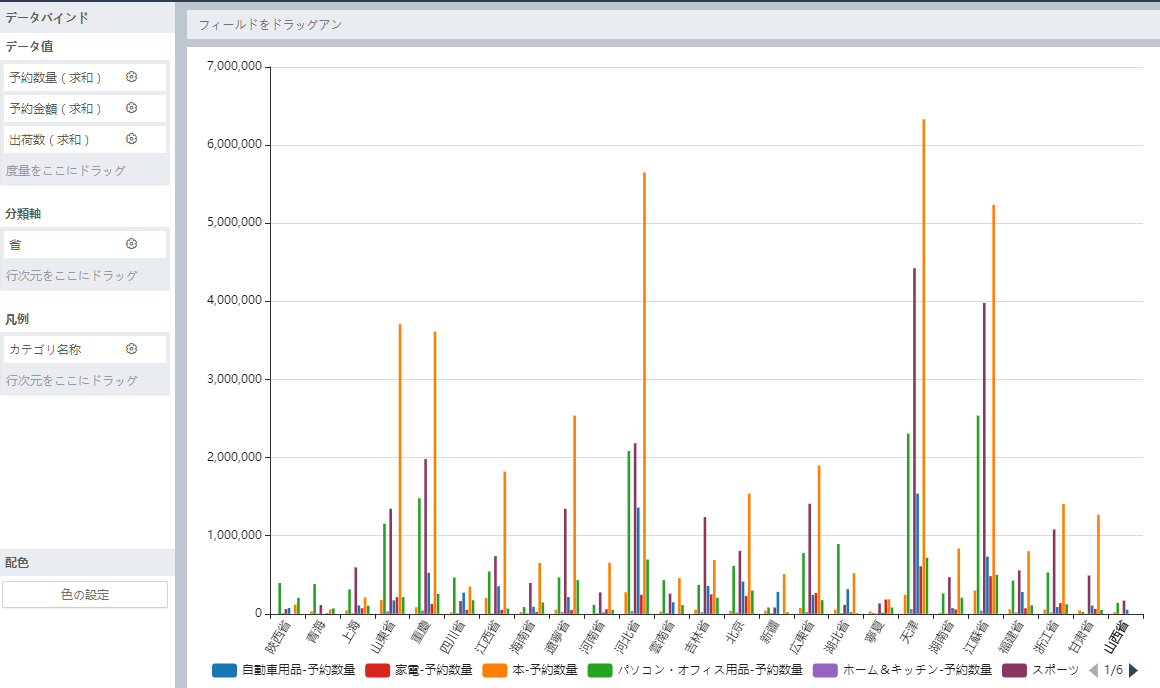The height and width of the screenshot is (688, 1160).
Task: Select the 省 category axis field
Action: (85, 244)
